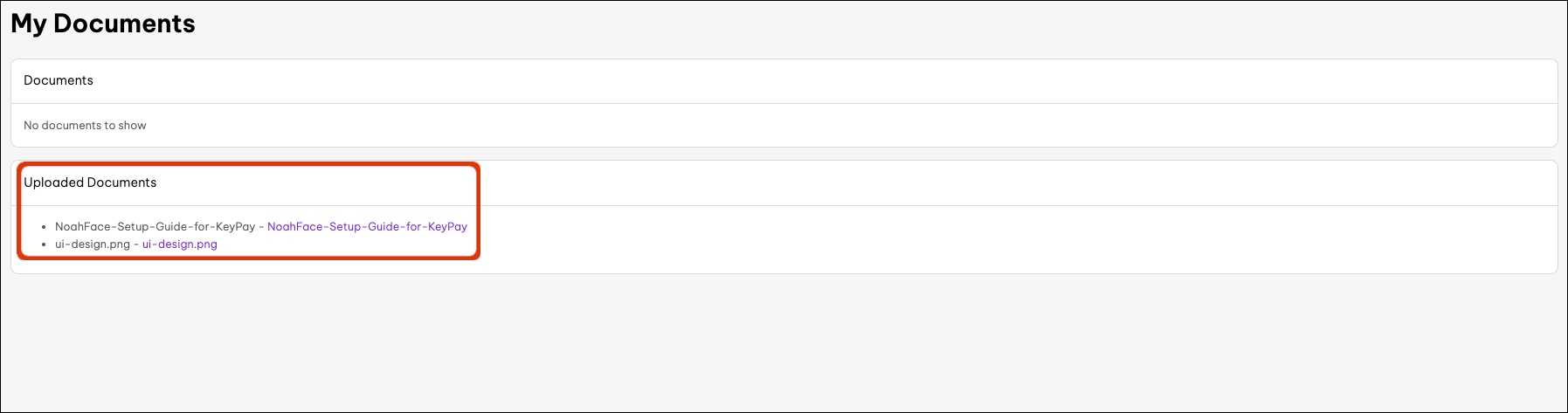Open the purple NoahFace-Setup-Guide-for-KeyPay link

(x=367, y=226)
